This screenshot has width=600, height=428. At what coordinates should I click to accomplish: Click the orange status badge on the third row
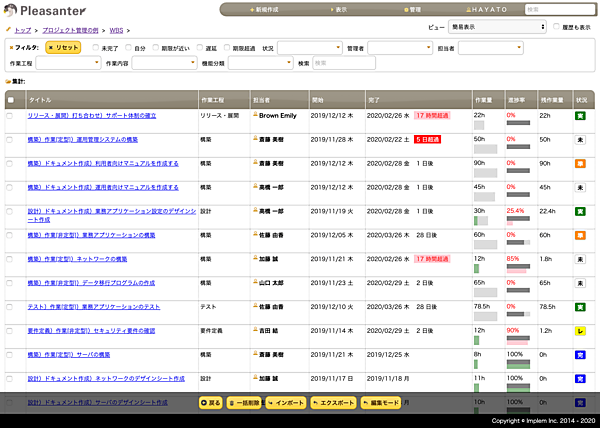pyautogui.click(x=579, y=164)
